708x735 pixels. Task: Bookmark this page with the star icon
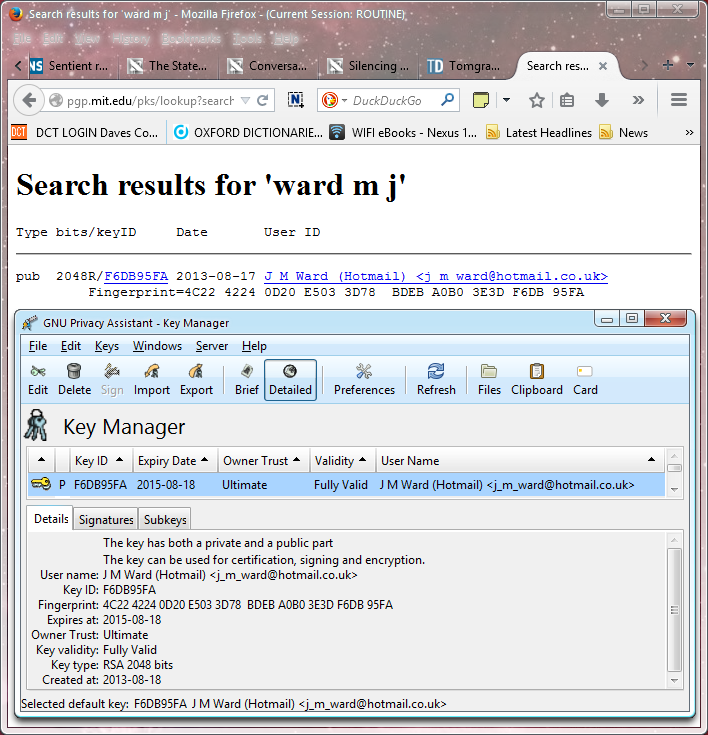pyautogui.click(x=537, y=100)
